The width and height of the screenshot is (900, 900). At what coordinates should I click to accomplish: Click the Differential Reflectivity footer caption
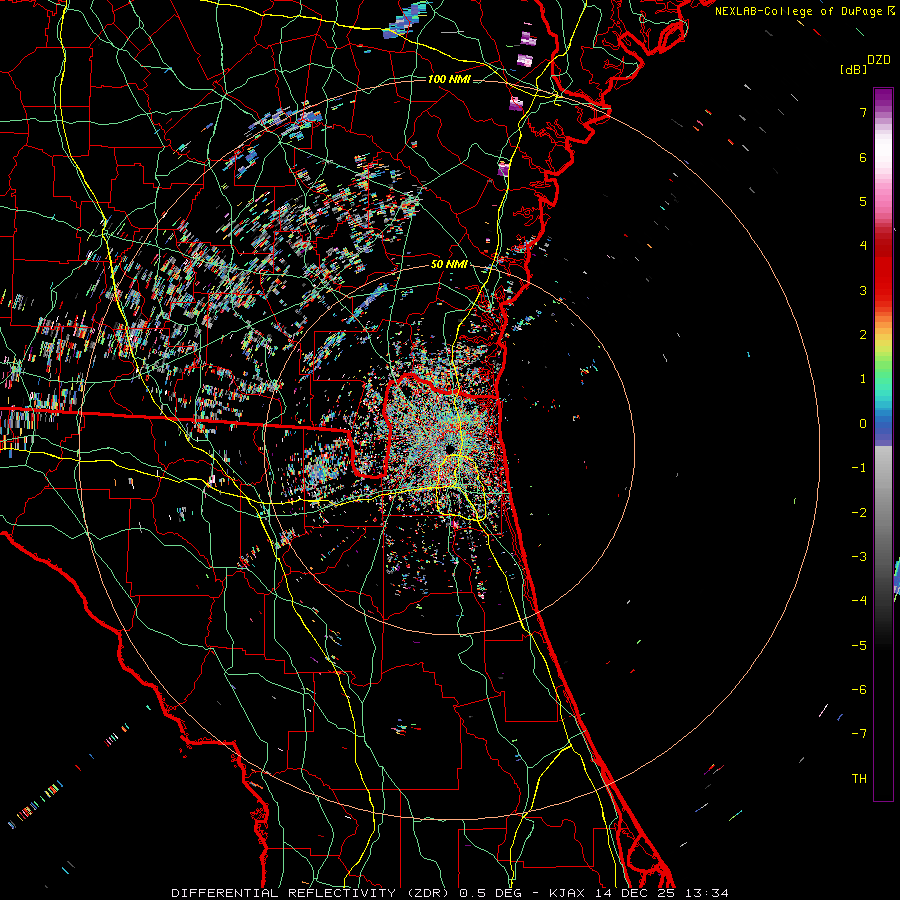pyautogui.click(x=450, y=893)
